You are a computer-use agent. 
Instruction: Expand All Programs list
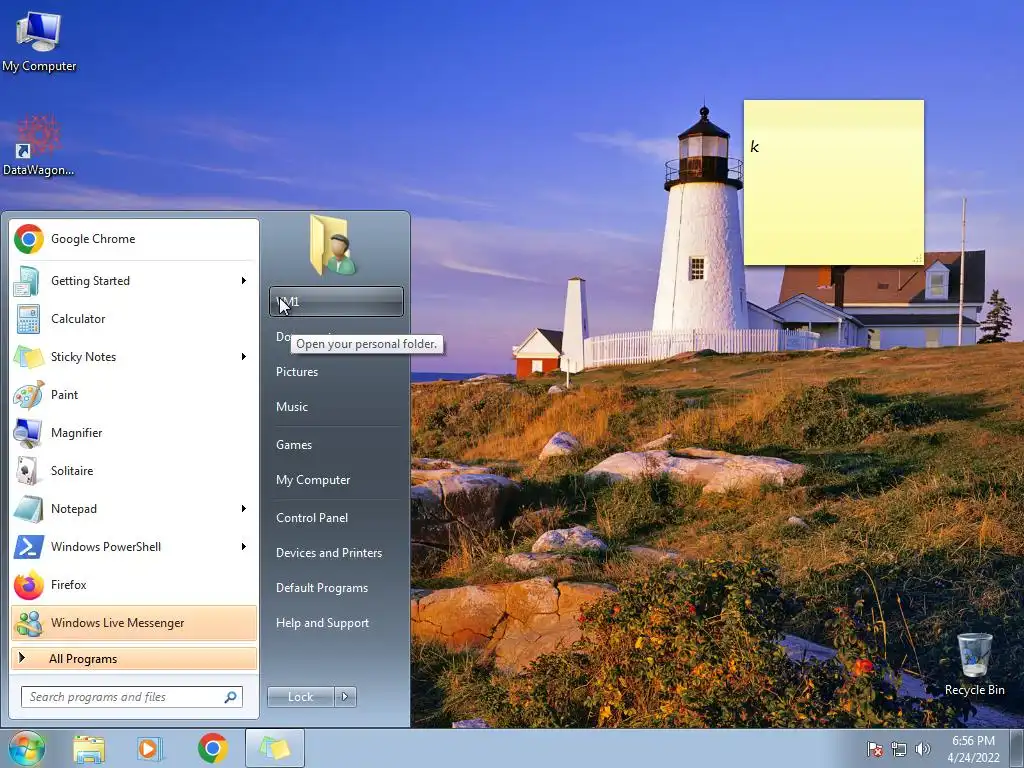coord(134,658)
